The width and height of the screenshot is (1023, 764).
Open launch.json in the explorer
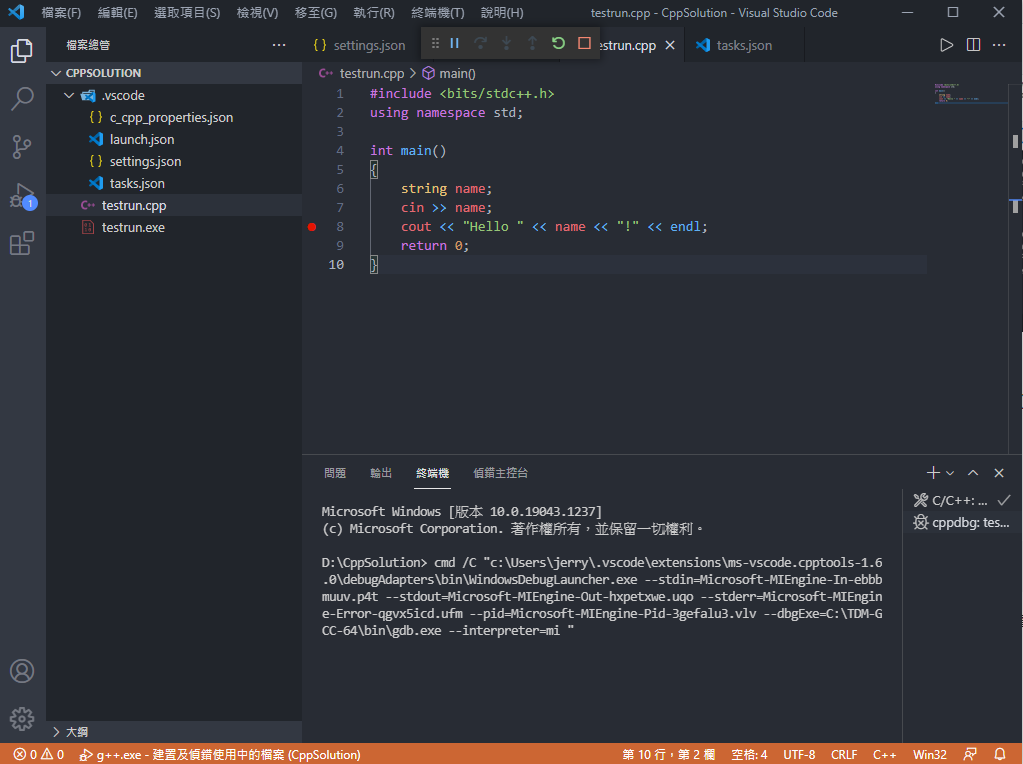(x=141, y=140)
